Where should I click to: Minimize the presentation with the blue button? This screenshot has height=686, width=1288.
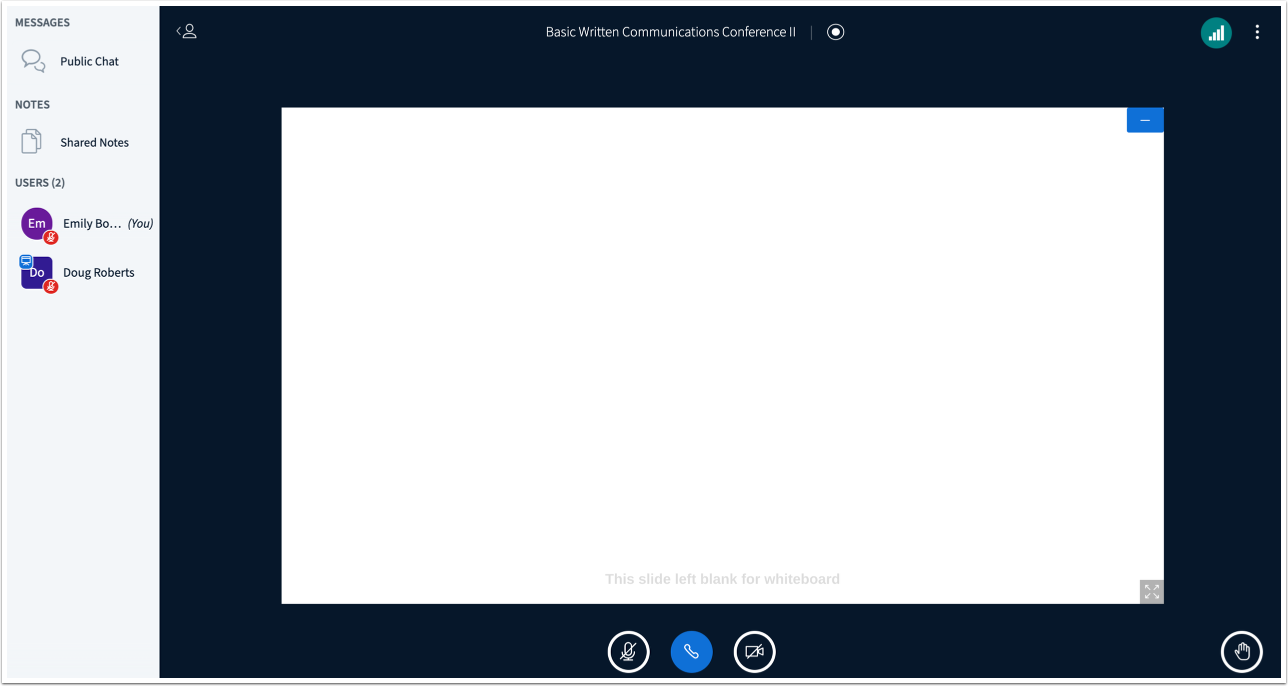[1145, 120]
